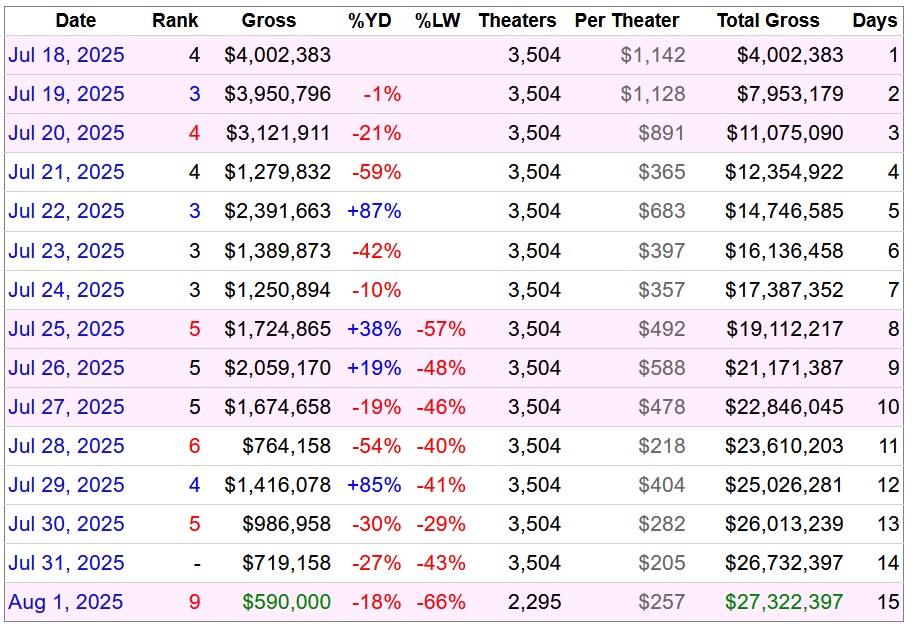This screenshot has height=632, width=914.
Task: Select the $1,724,865 gross value
Action: pos(277,329)
